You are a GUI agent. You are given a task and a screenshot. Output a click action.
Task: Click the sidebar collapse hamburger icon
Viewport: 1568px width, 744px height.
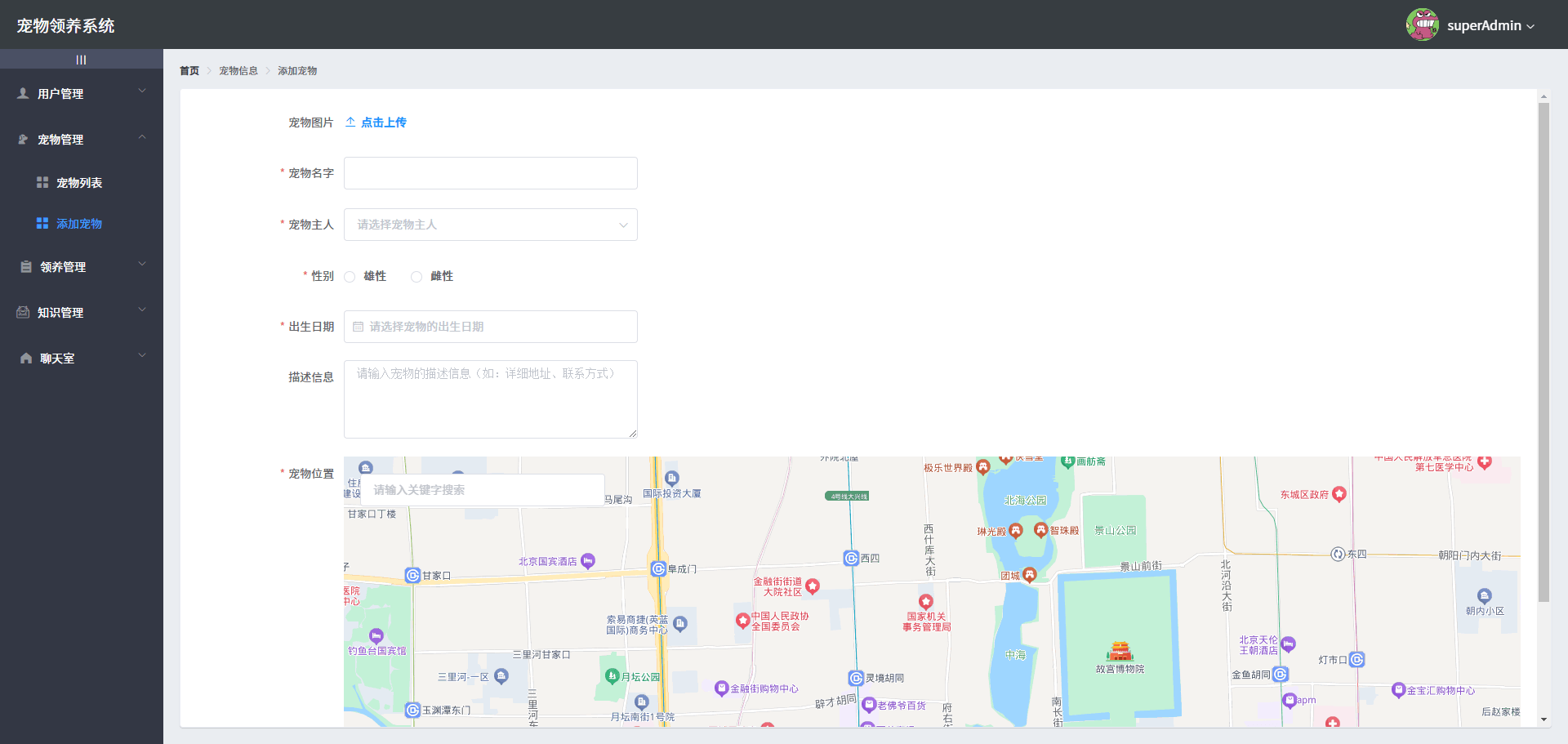(81, 60)
